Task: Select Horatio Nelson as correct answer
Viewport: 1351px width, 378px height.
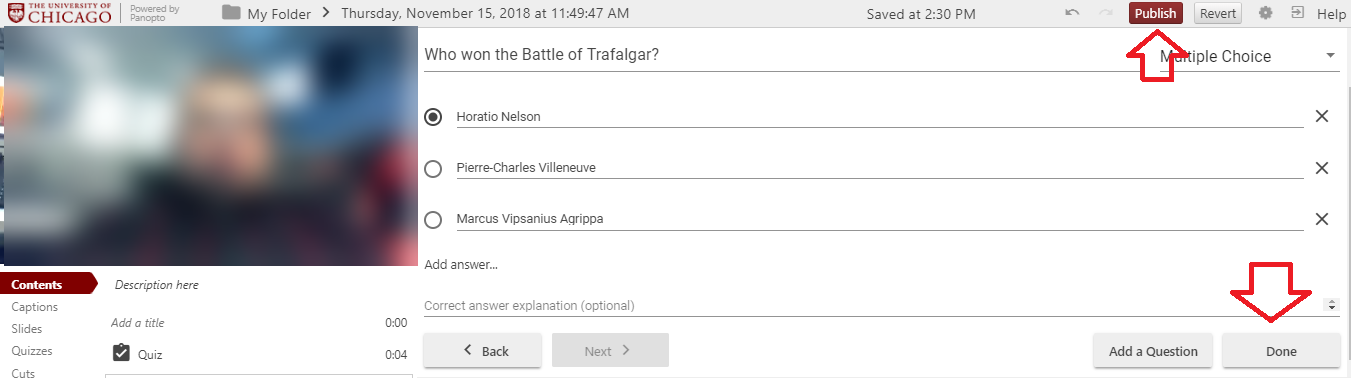Action: coord(433,117)
